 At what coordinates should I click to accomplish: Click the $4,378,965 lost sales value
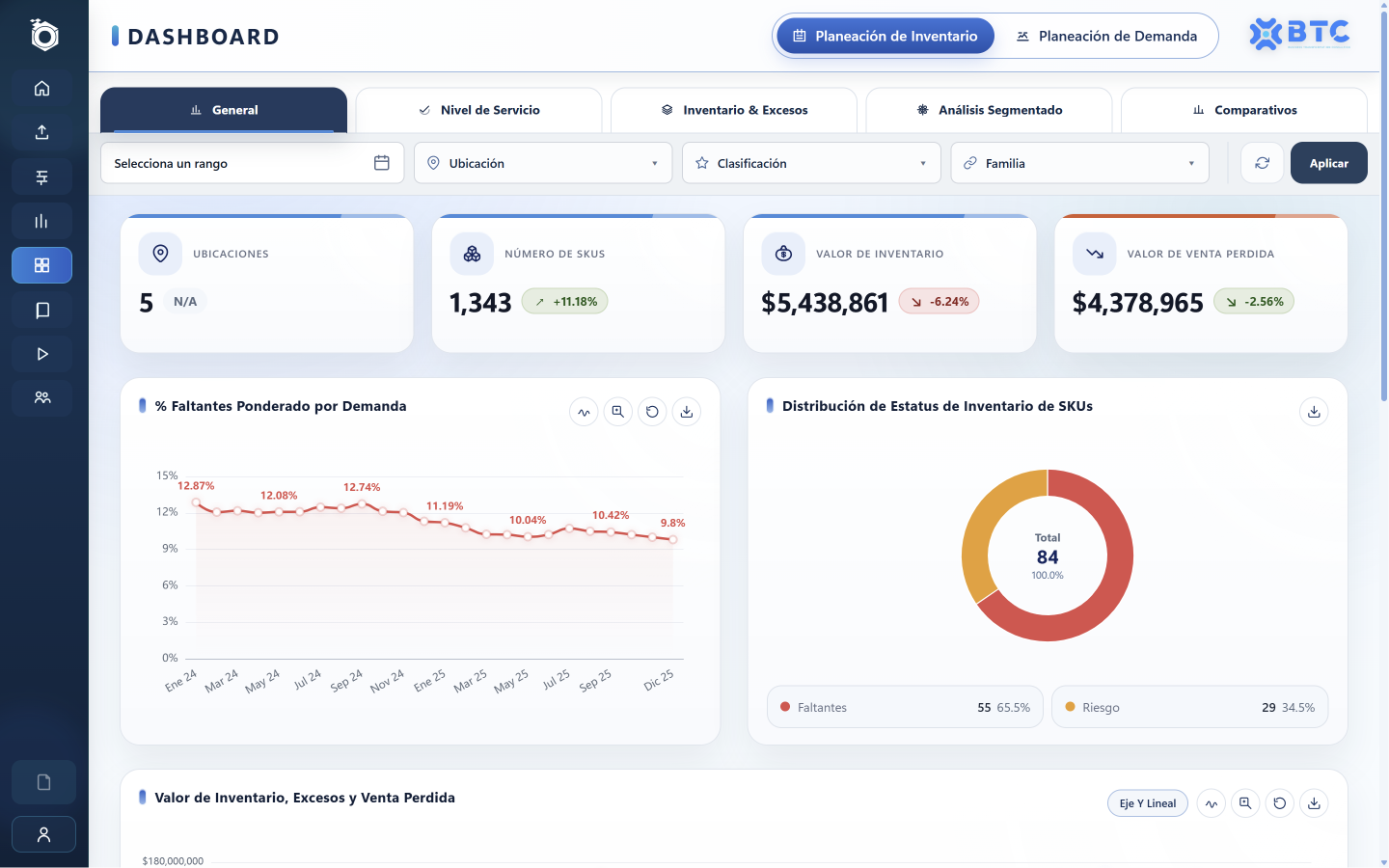[1138, 303]
